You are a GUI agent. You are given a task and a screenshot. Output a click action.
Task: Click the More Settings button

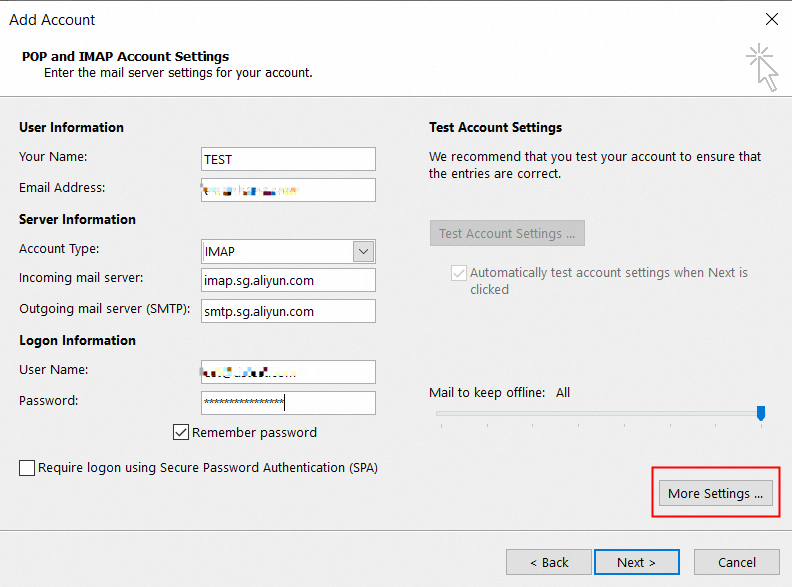pyautogui.click(x=715, y=494)
